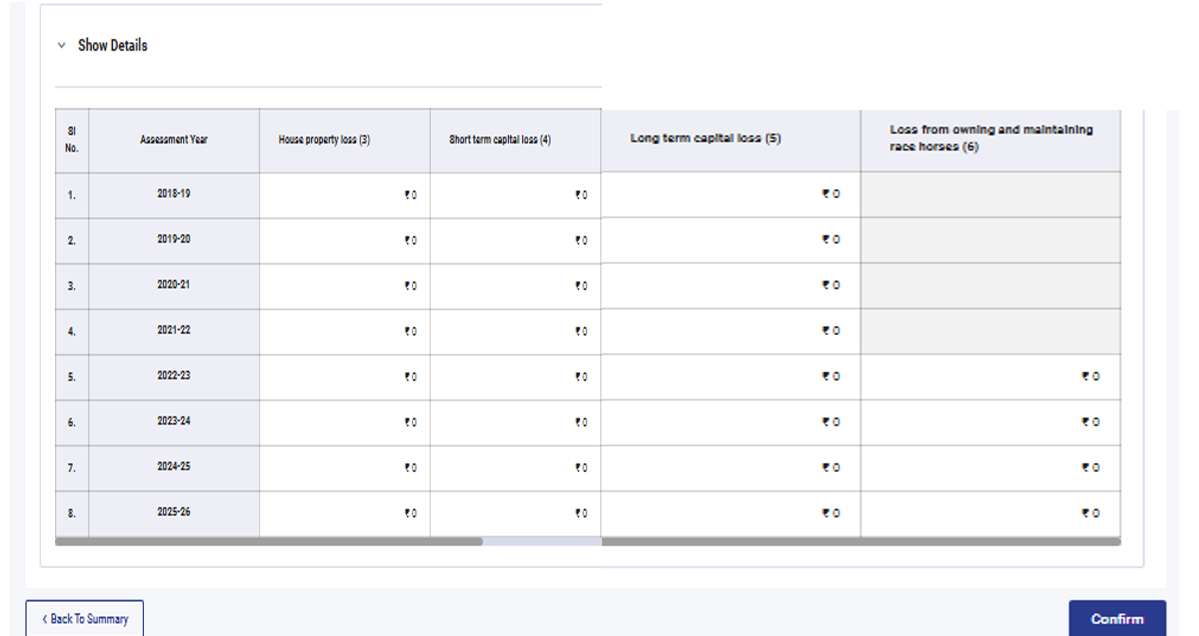Screen dimensions: 1199x636
Task: Edit Short term capital loss for 2018-19
Action: 515,195
